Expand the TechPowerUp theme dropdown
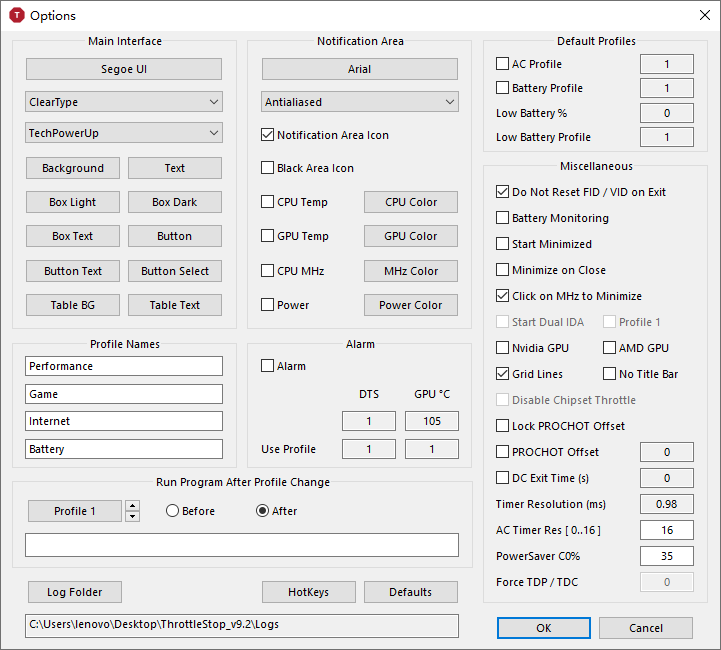This screenshot has width=721, height=650. [x=123, y=133]
